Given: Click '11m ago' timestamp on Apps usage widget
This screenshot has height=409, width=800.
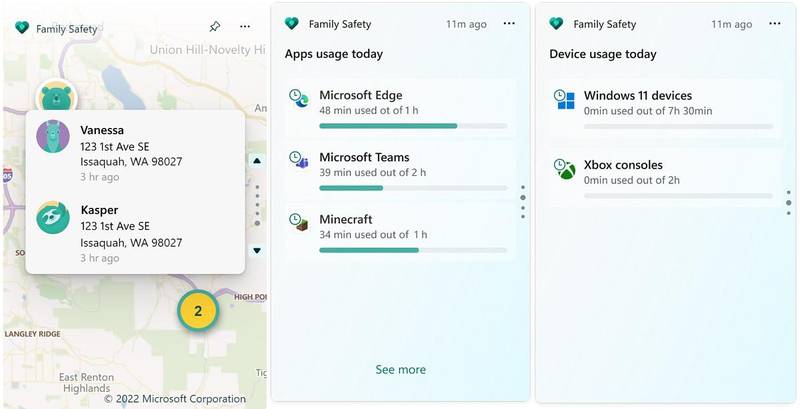Looking at the screenshot, I should click(466, 24).
